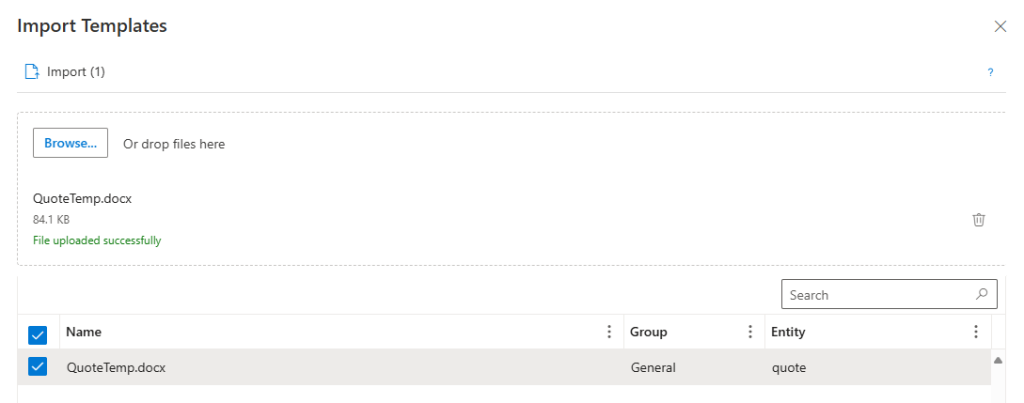Toggle the select-all header checkbox
1024x403 pixels.
click(x=38, y=334)
